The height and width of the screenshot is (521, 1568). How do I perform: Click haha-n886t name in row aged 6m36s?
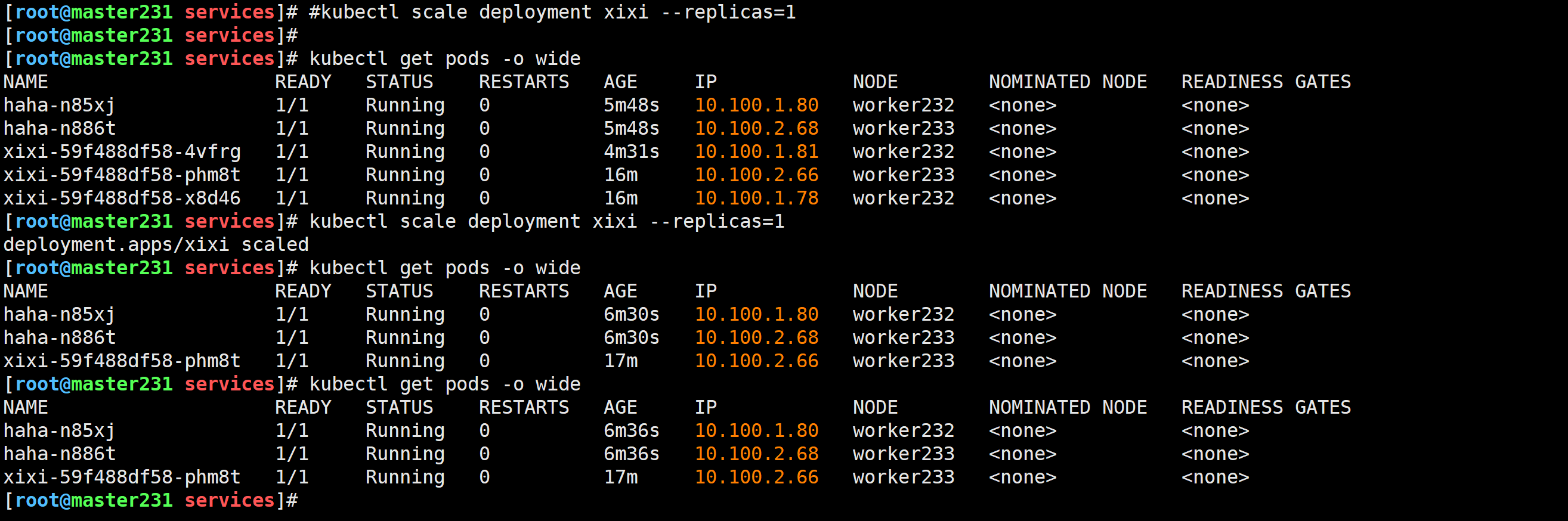pos(59,454)
